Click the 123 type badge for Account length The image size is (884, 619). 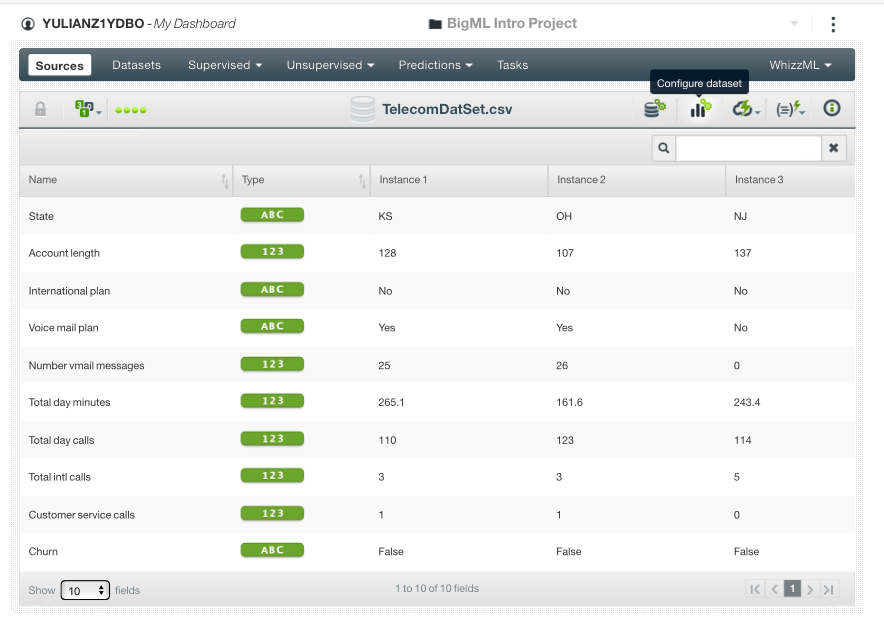tap(271, 251)
